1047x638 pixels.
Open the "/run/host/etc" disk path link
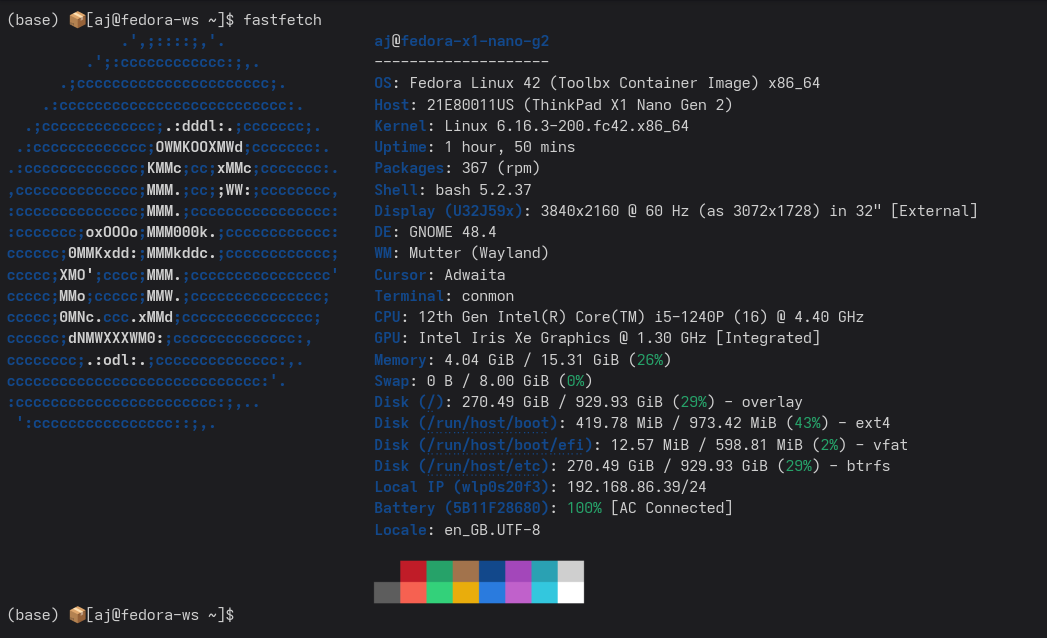coord(483,466)
